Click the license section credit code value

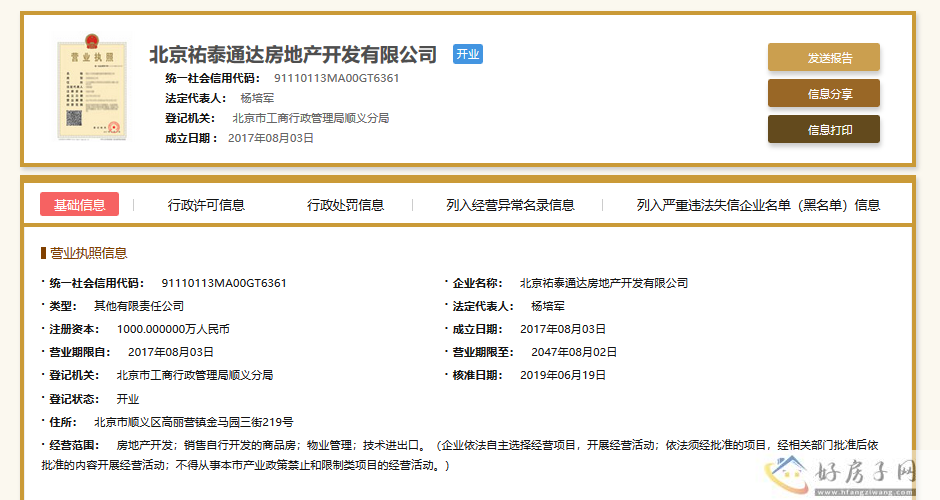click(224, 283)
